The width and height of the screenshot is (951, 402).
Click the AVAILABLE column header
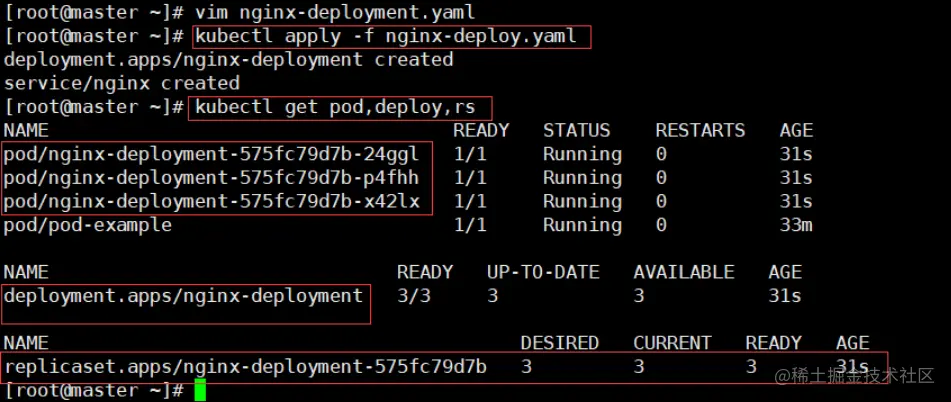pyautogui.click(x=684, y=272)
